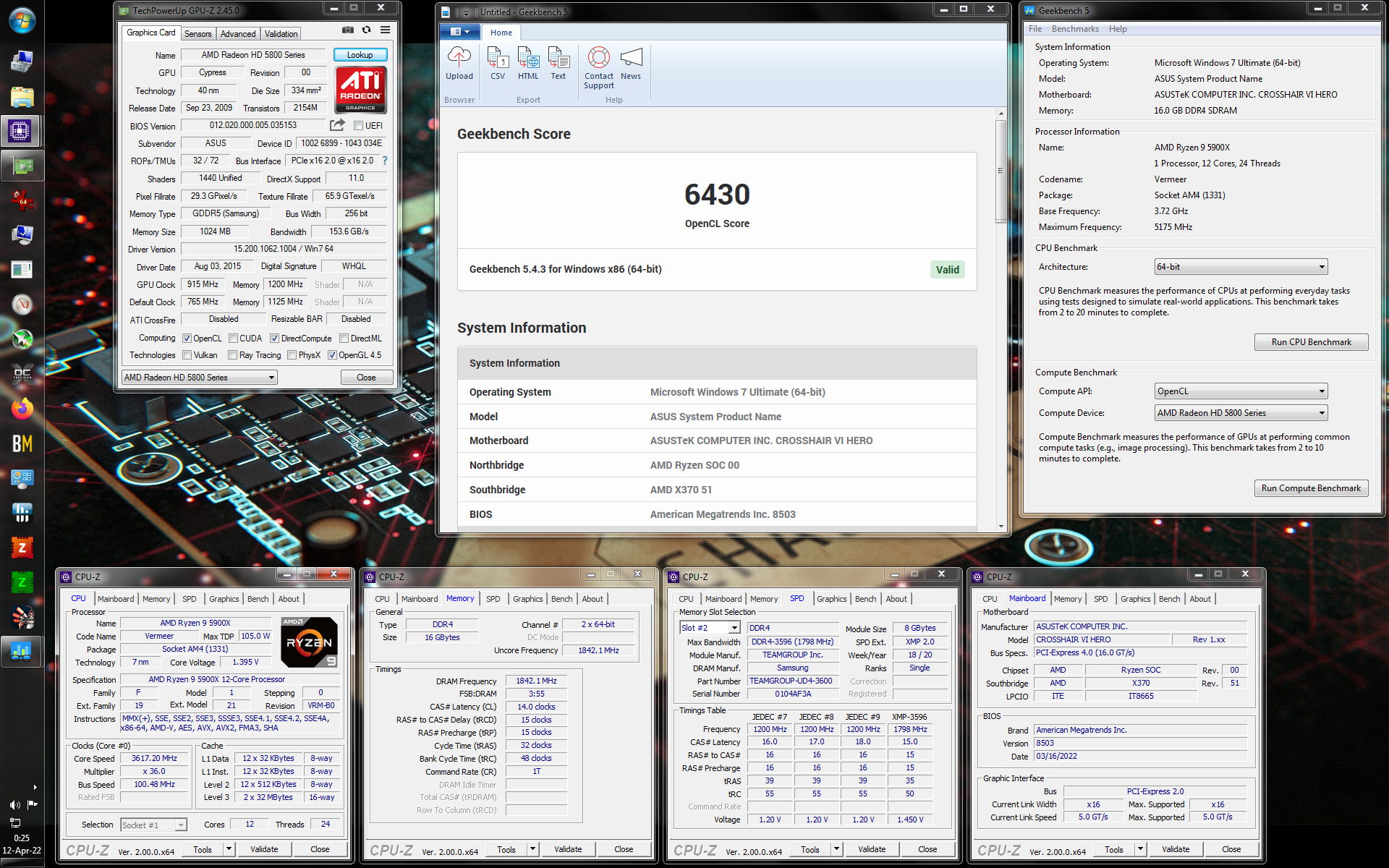Open Windows Explorer from the taskbar
1389x868 pixels.
(x=22, y=96)
